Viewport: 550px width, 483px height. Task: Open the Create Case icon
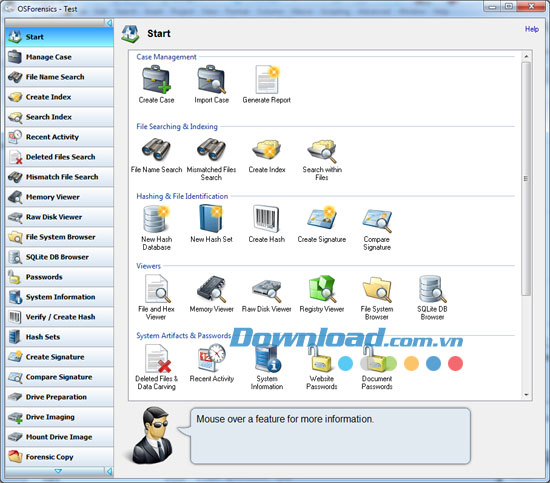pyautogui.click(x=156, y=80)
